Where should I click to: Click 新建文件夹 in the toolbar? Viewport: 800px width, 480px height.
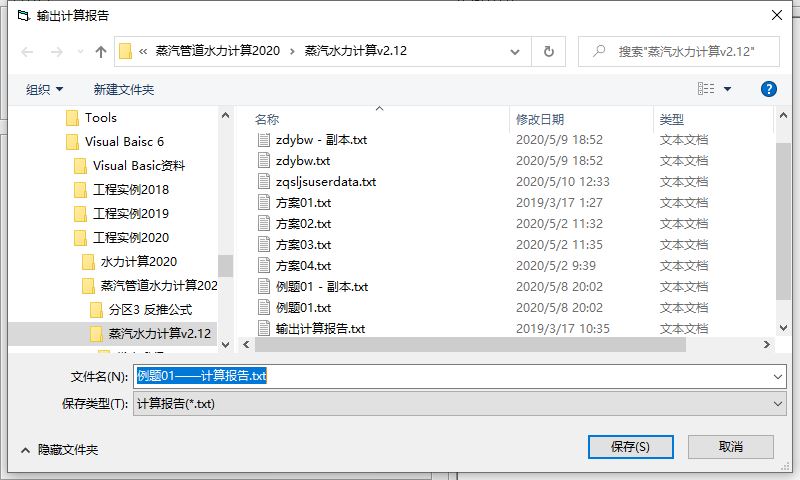pos(124,89)
